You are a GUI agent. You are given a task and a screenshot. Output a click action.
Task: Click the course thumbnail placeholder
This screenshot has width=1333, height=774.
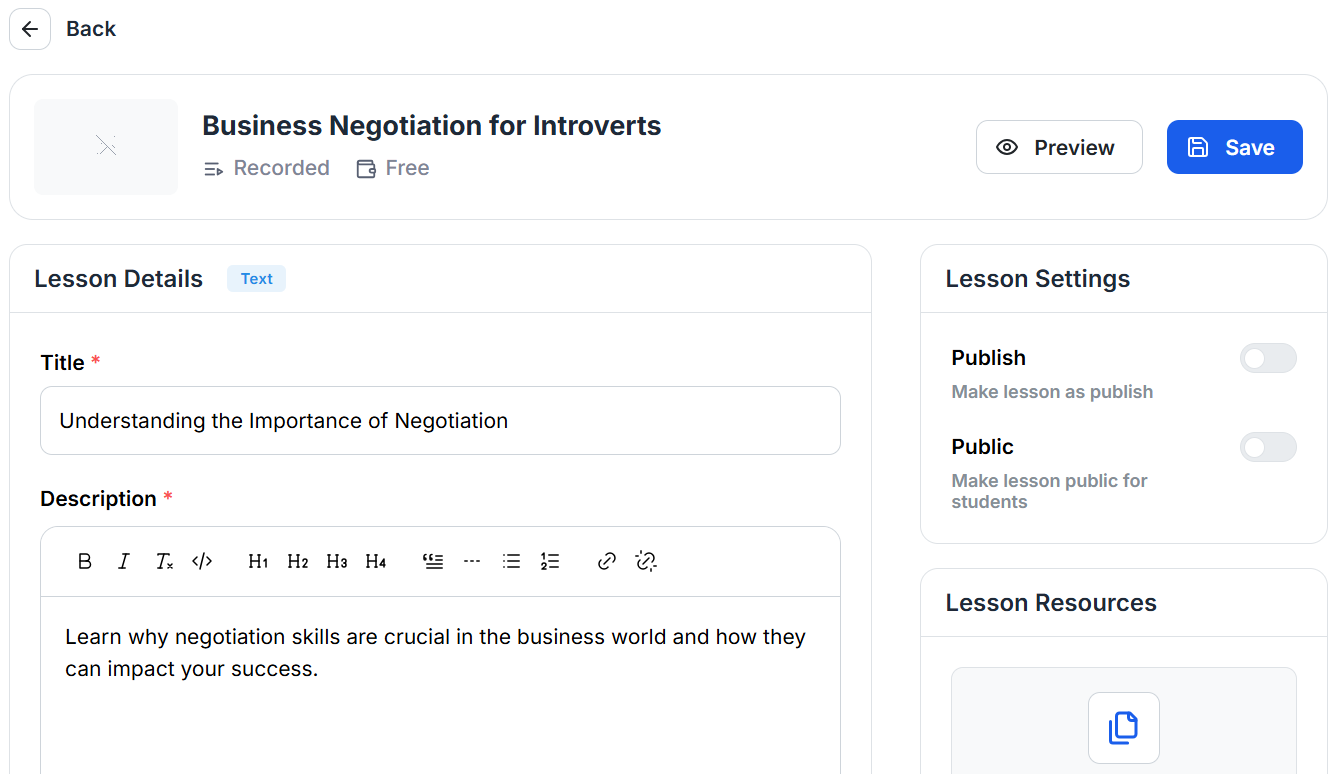106,147
